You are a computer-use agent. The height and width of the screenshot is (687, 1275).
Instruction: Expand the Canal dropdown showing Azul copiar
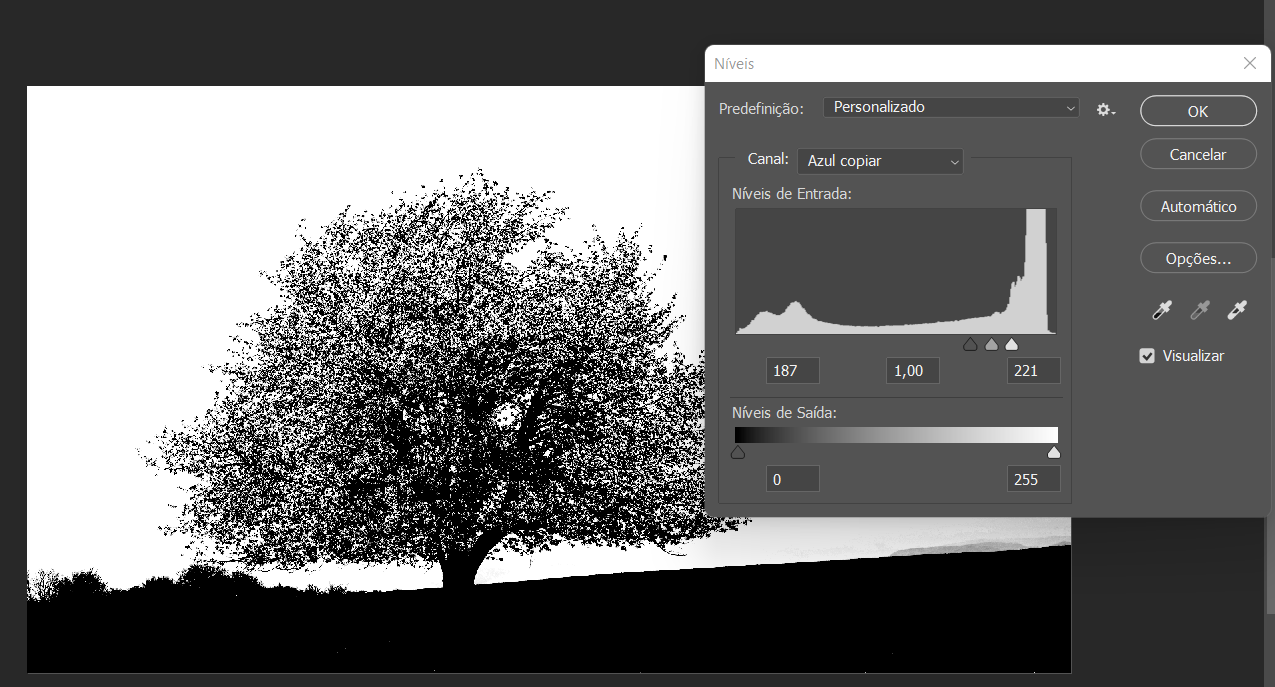(880, 161)
